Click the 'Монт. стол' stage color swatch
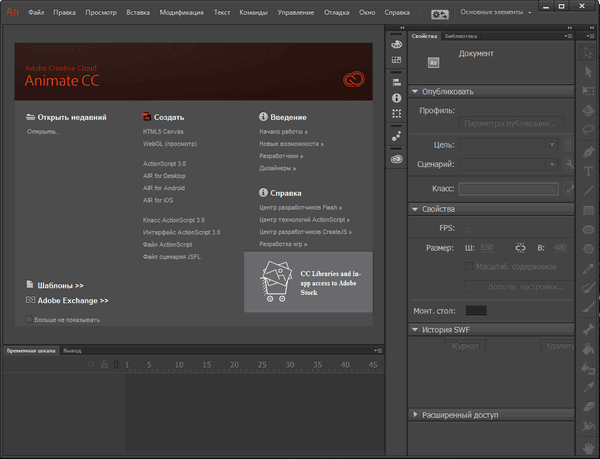This screenshot has height=459, width=600. coord(476,311)
